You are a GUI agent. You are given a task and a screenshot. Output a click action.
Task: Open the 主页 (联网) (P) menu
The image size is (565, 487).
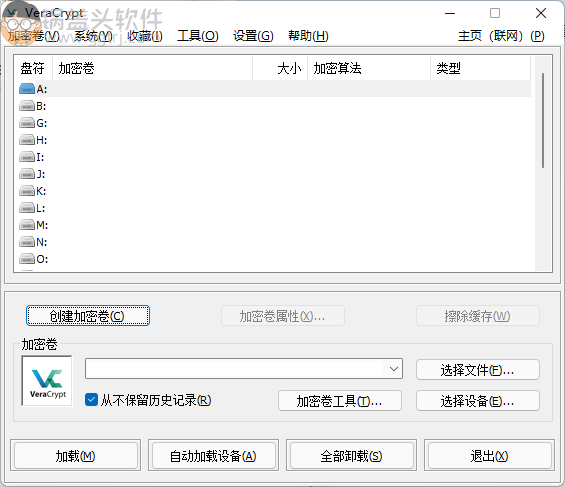(501, 36)
